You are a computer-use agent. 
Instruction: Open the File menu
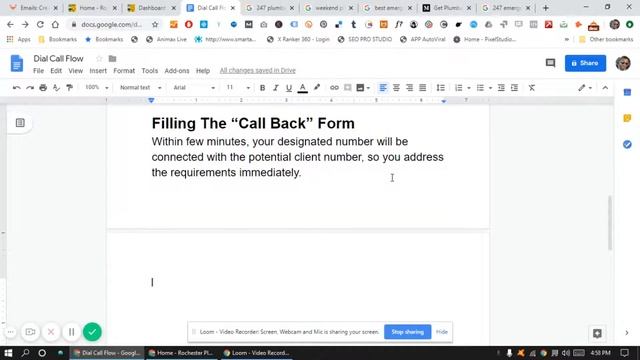[38, 71]
